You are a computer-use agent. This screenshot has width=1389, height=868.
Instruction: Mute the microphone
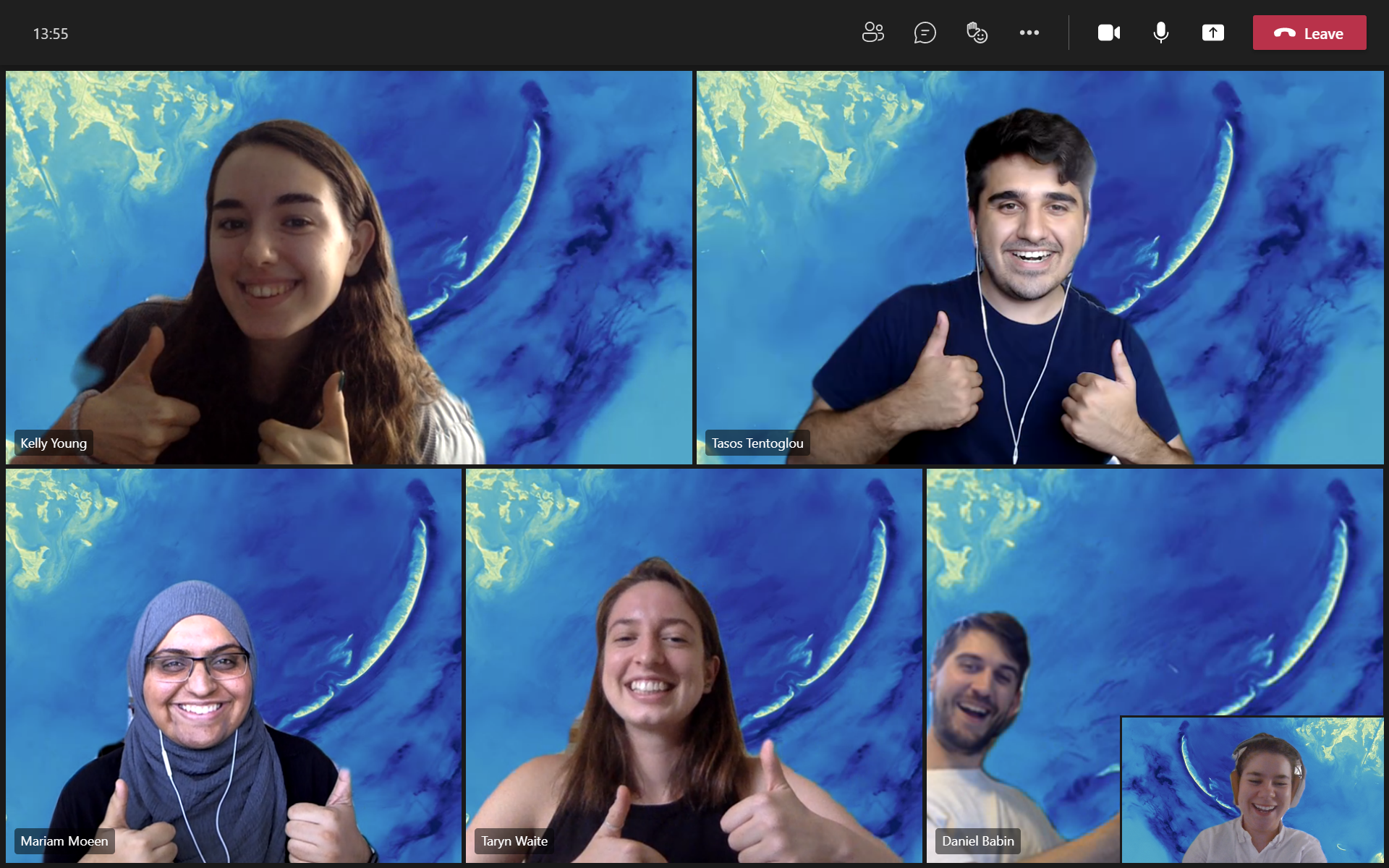tap(1160, 33)
